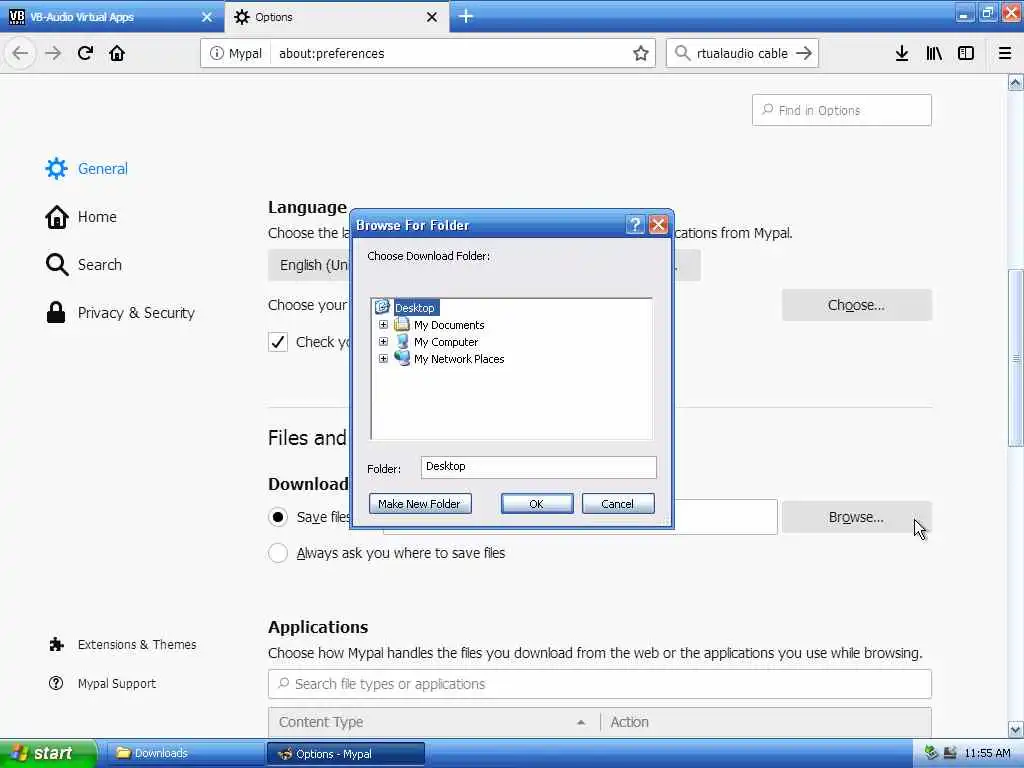Viewport: 1024px width, 768px height.
Task: Open the English language dropdown
Action: tap(484, 265)
